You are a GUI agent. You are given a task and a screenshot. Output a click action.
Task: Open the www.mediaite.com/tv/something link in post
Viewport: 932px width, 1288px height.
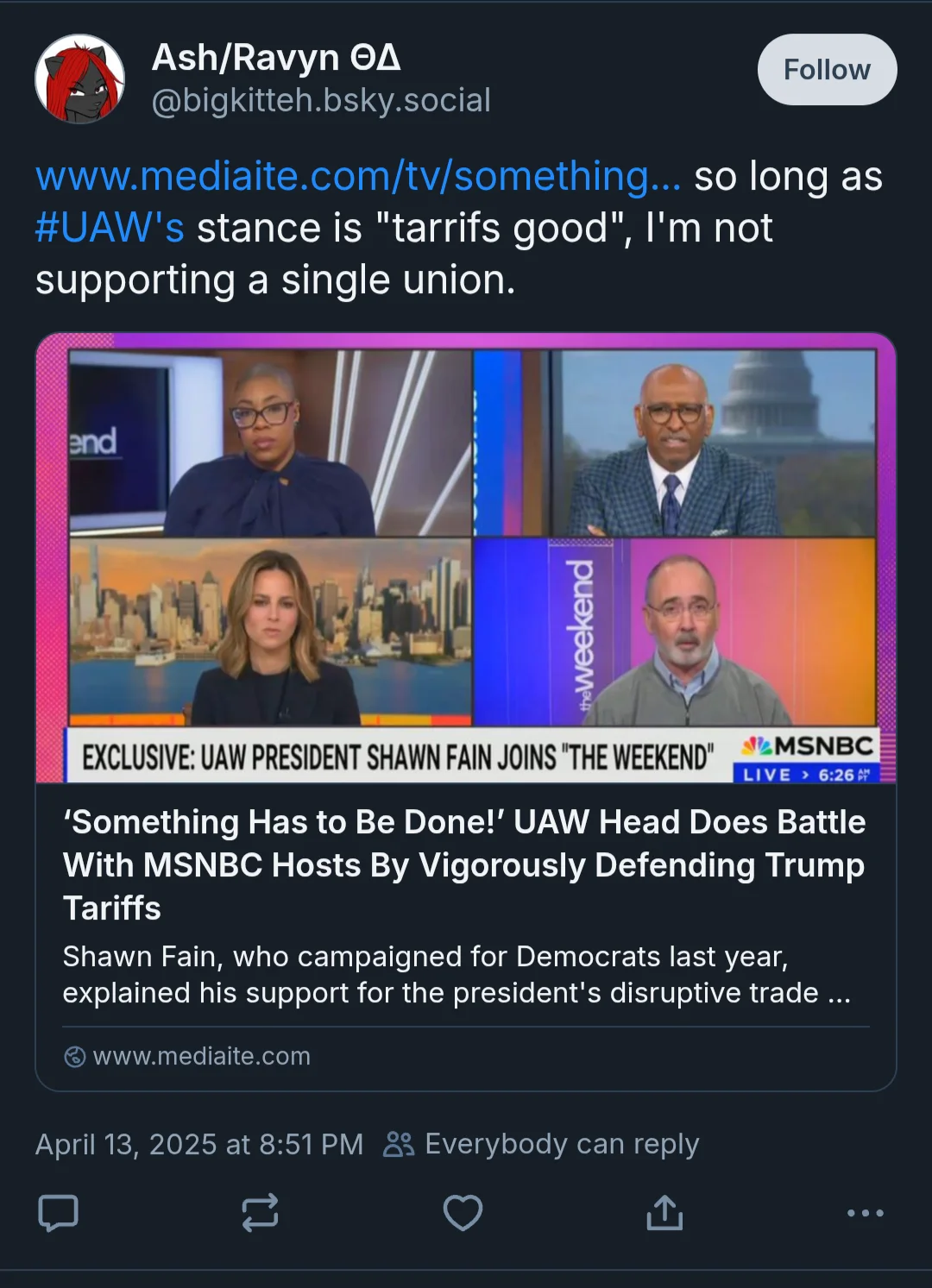(358, 176)
